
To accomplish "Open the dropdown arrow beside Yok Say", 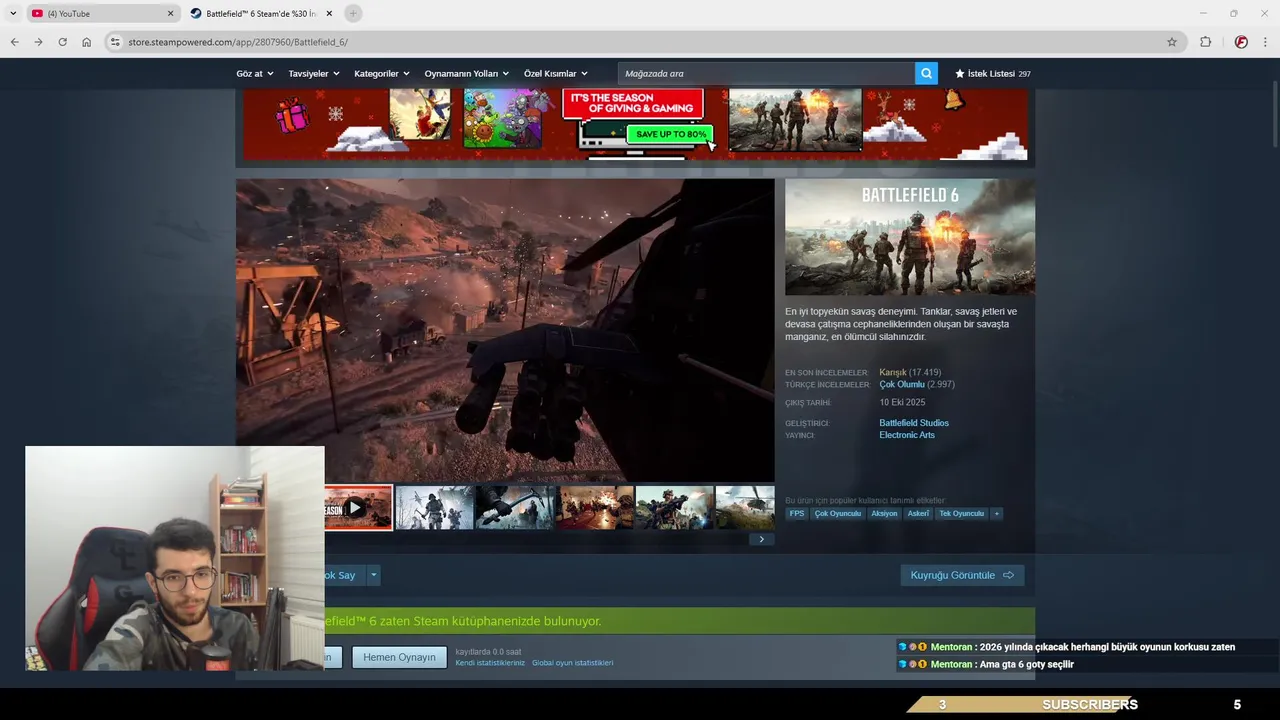I will (x=374, y=575).
